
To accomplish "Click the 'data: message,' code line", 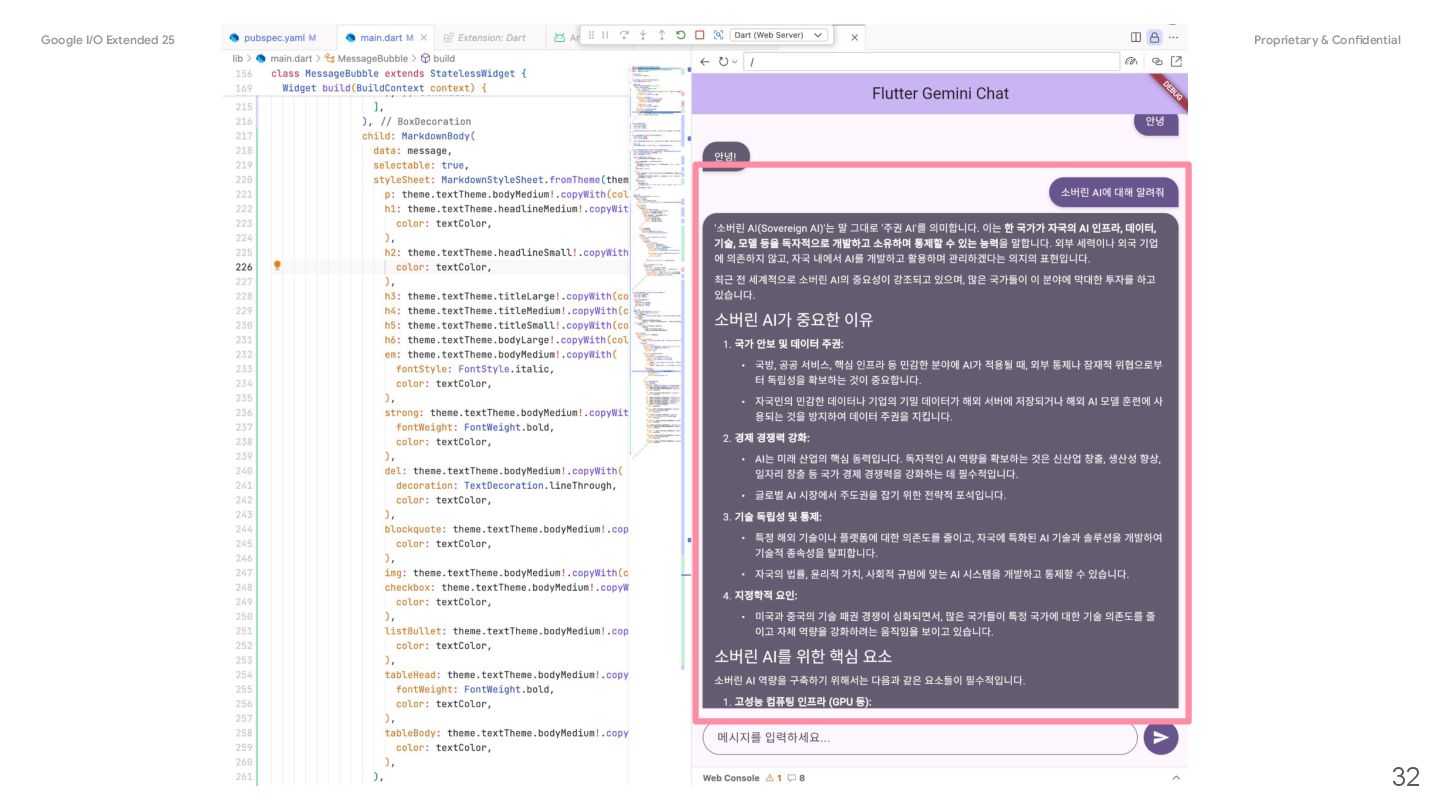I will (411, 151).
